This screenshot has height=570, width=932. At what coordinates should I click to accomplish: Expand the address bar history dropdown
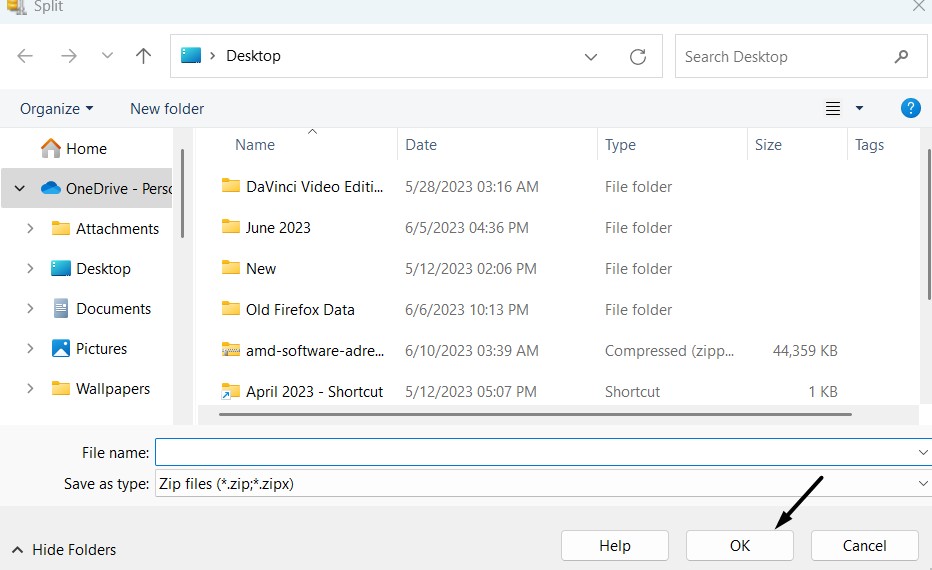pos(591,57)
